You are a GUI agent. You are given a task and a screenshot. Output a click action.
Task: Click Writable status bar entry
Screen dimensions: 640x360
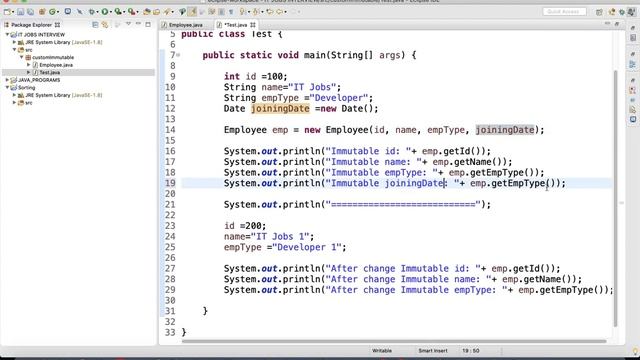[382, 351]
